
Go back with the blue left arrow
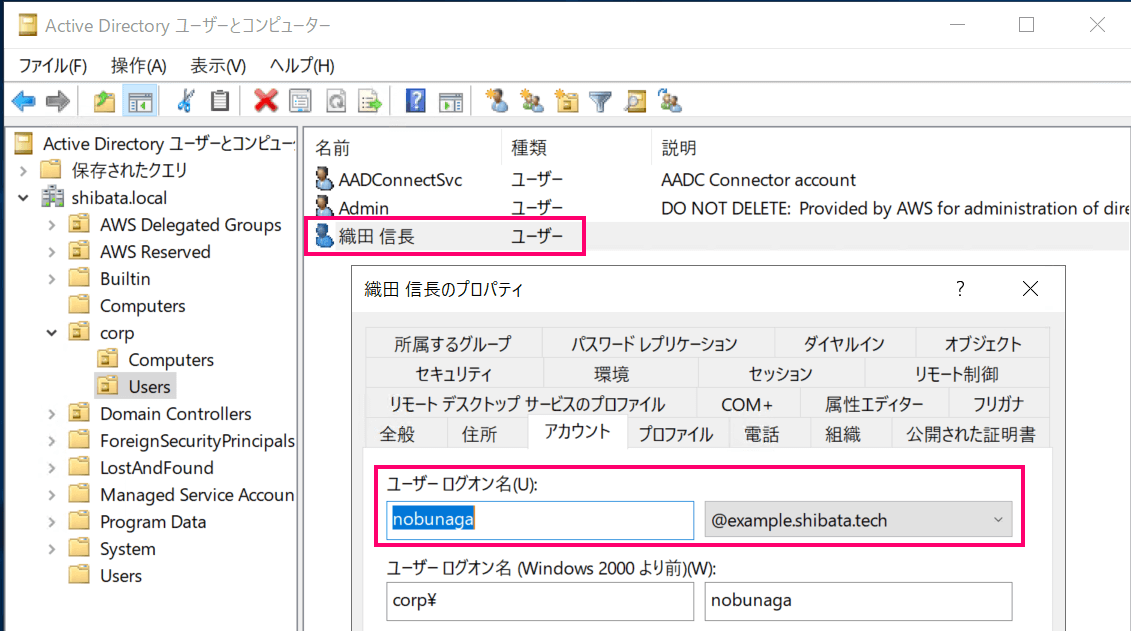pos(24,101)
